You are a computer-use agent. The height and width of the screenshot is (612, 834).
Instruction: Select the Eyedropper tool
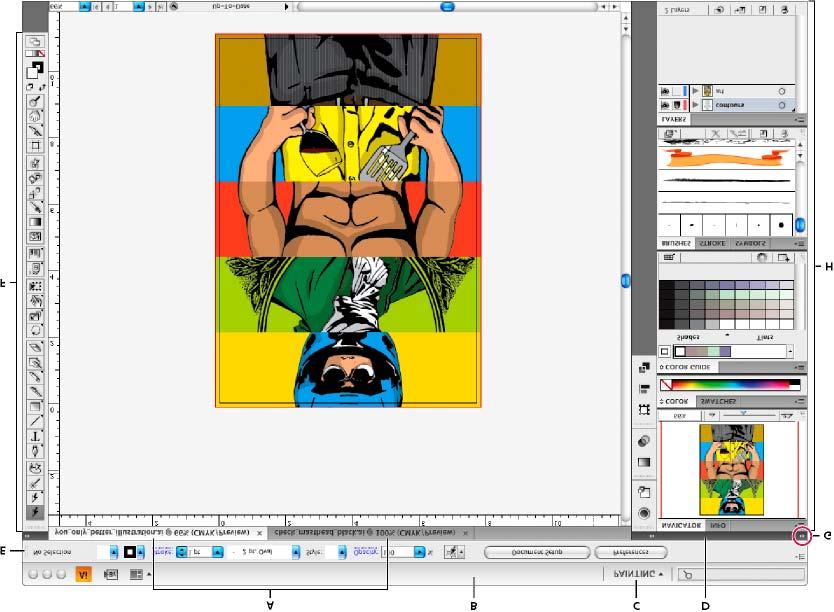35,207
